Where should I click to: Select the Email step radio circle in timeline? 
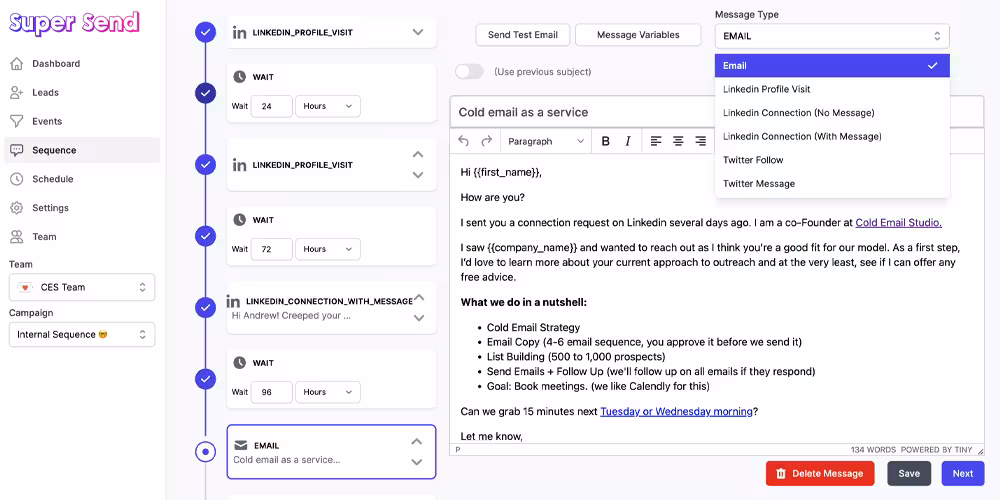(206, 452)
